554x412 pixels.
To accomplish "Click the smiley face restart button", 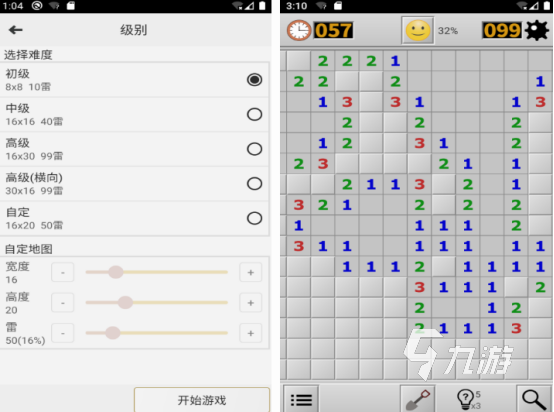I will click(x=418, y=30).
